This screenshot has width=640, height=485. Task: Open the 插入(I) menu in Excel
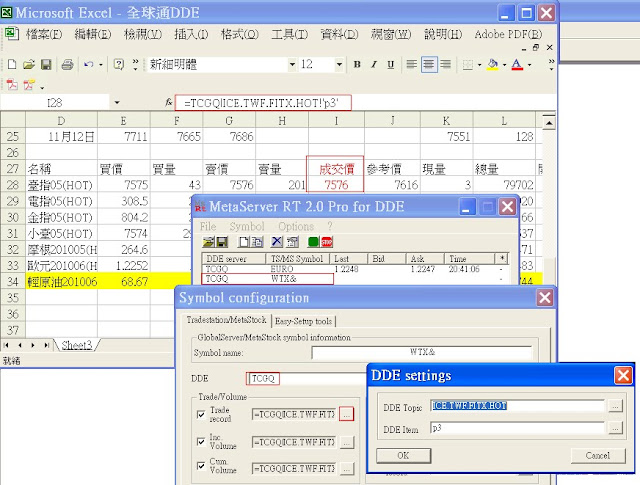(x=191, y=34)
